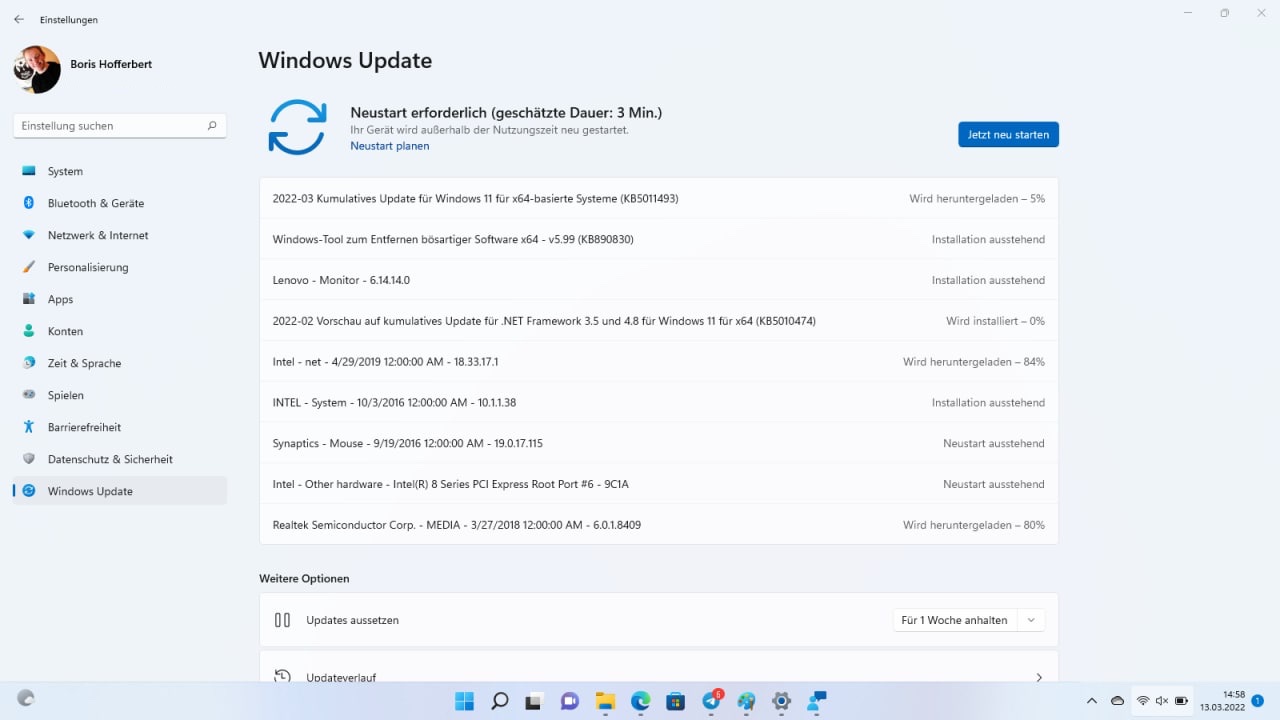Select the Apps category
The width and height of the screenshot is (1280, 720).
click(x=60, y=299)
